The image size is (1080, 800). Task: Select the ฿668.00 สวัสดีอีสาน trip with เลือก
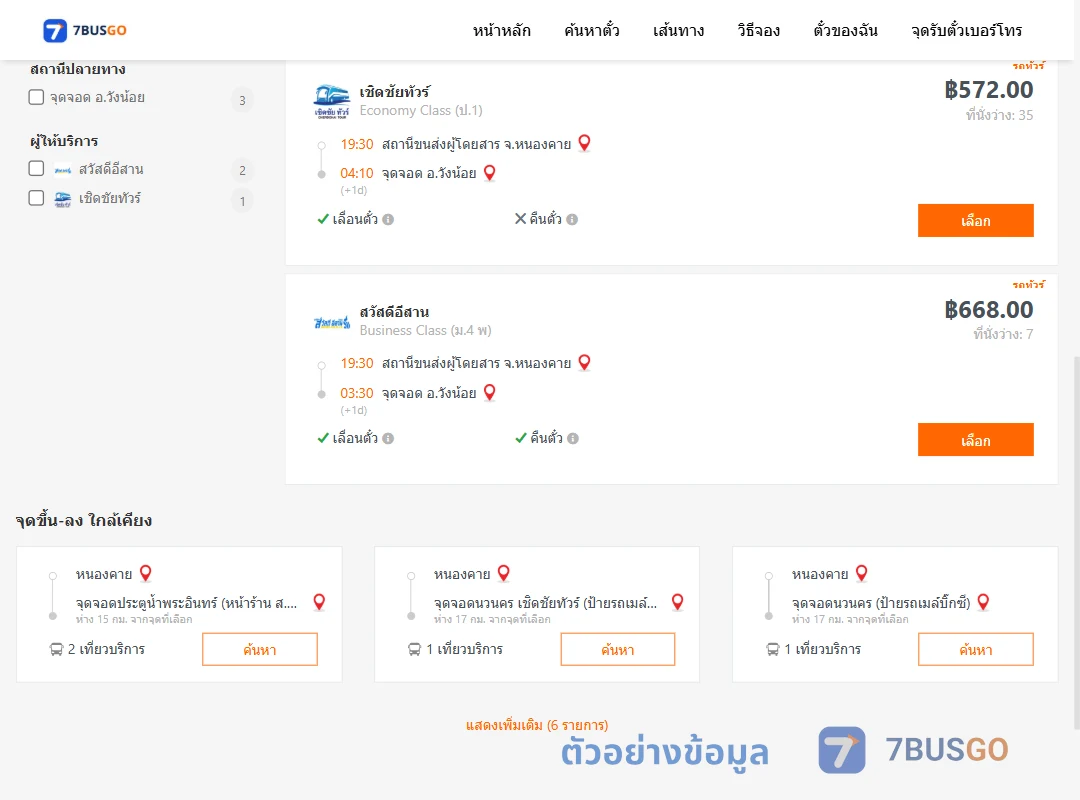975,440
